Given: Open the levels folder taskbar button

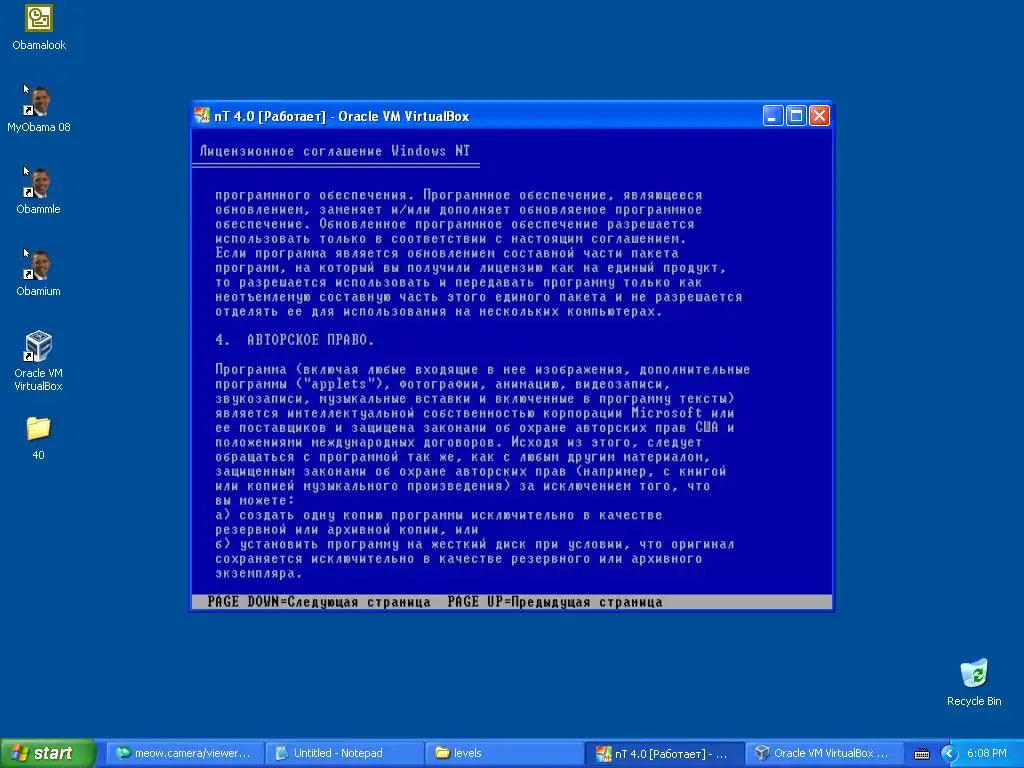Looking at the screenshot, I should [504, 753].
